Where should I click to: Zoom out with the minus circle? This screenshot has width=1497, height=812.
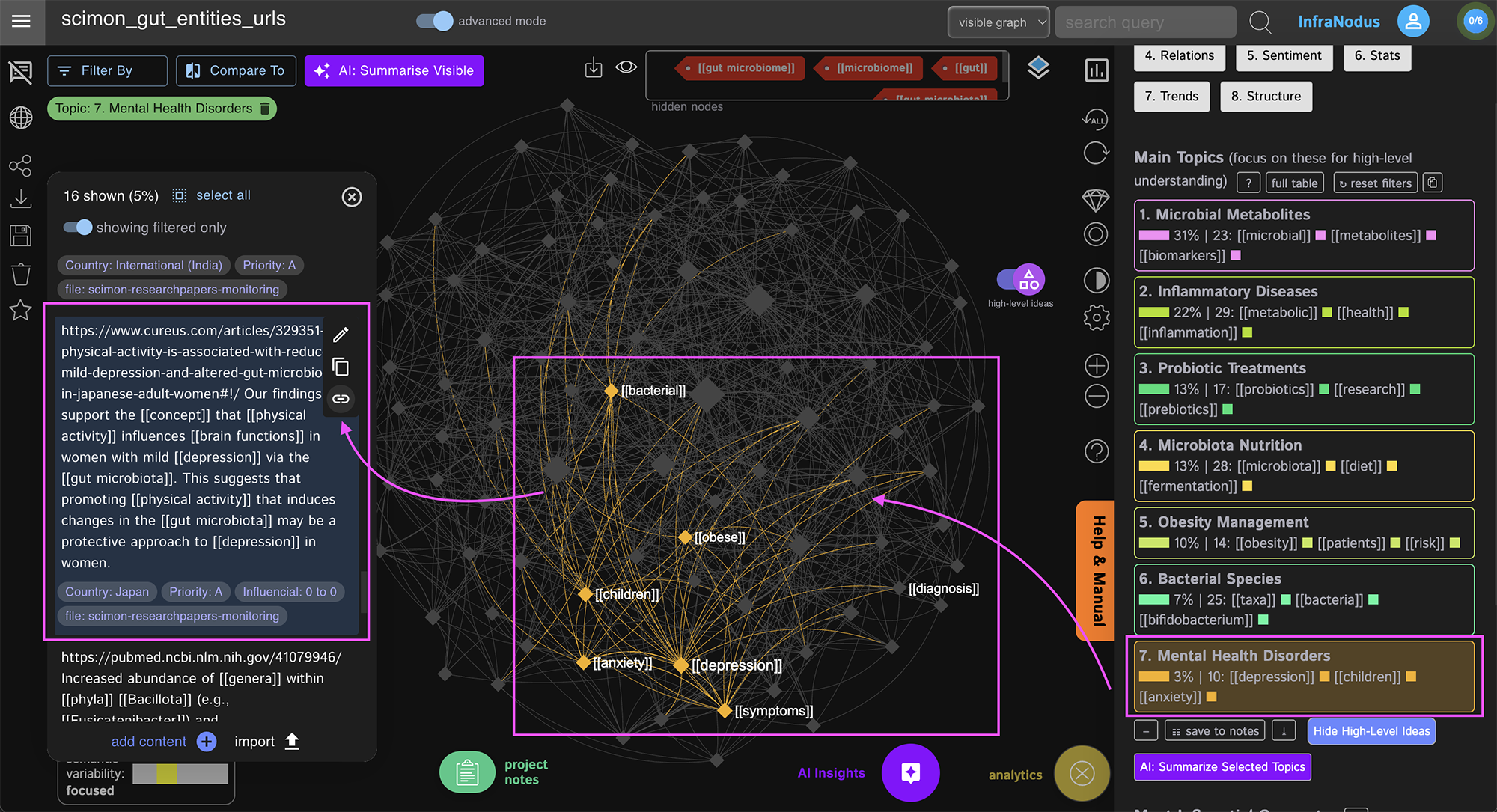1097,396
